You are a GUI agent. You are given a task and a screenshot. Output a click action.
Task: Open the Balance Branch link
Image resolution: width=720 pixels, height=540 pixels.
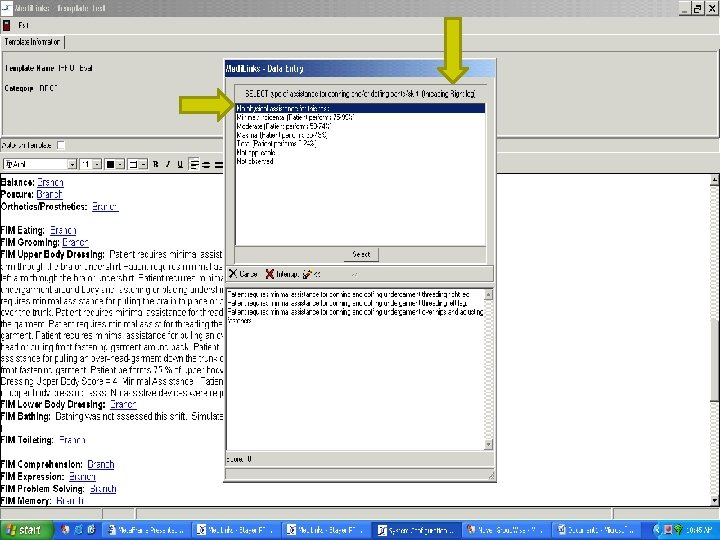pos(50,182)
